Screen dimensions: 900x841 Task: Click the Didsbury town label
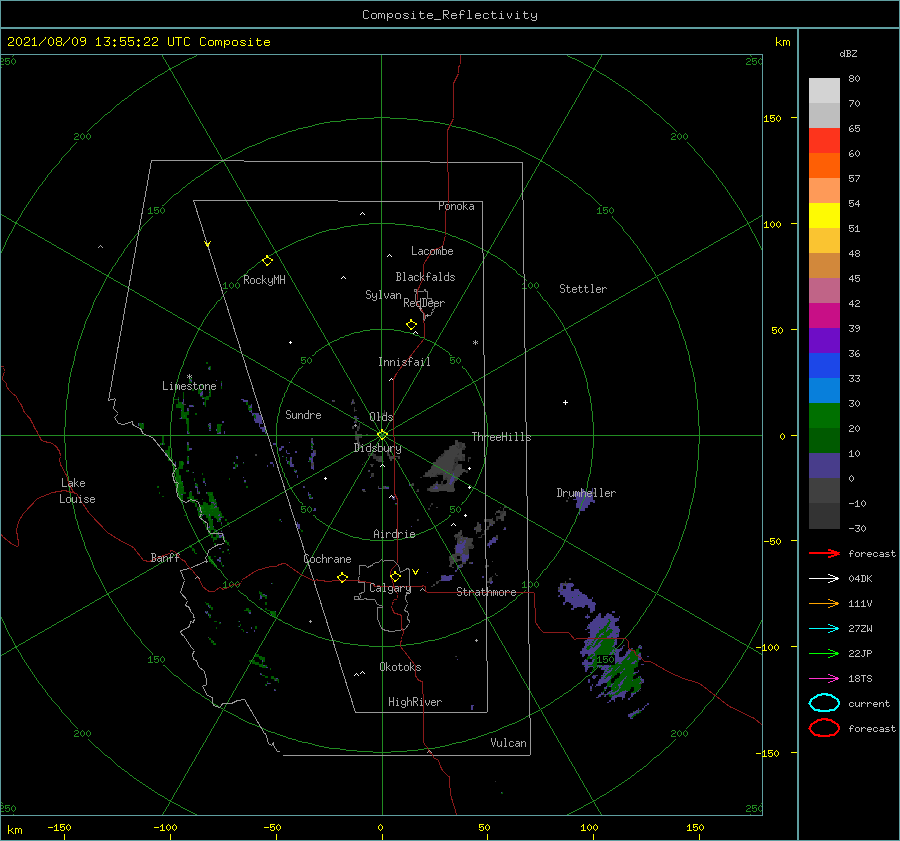(x=377, y=448)
